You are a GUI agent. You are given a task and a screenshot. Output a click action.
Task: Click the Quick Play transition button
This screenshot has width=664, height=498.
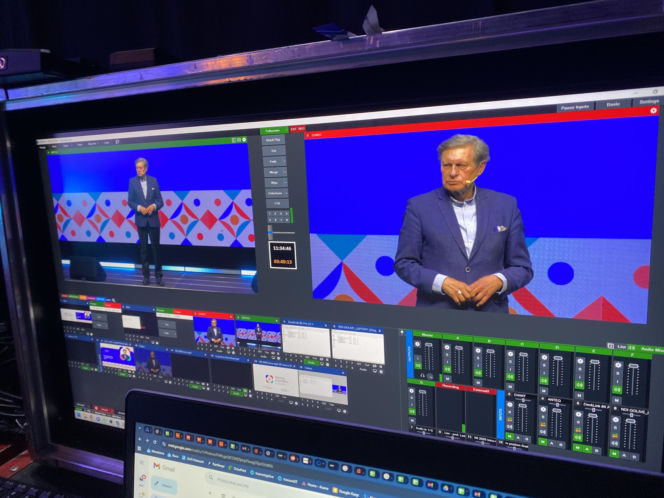[x=273, y=139]
